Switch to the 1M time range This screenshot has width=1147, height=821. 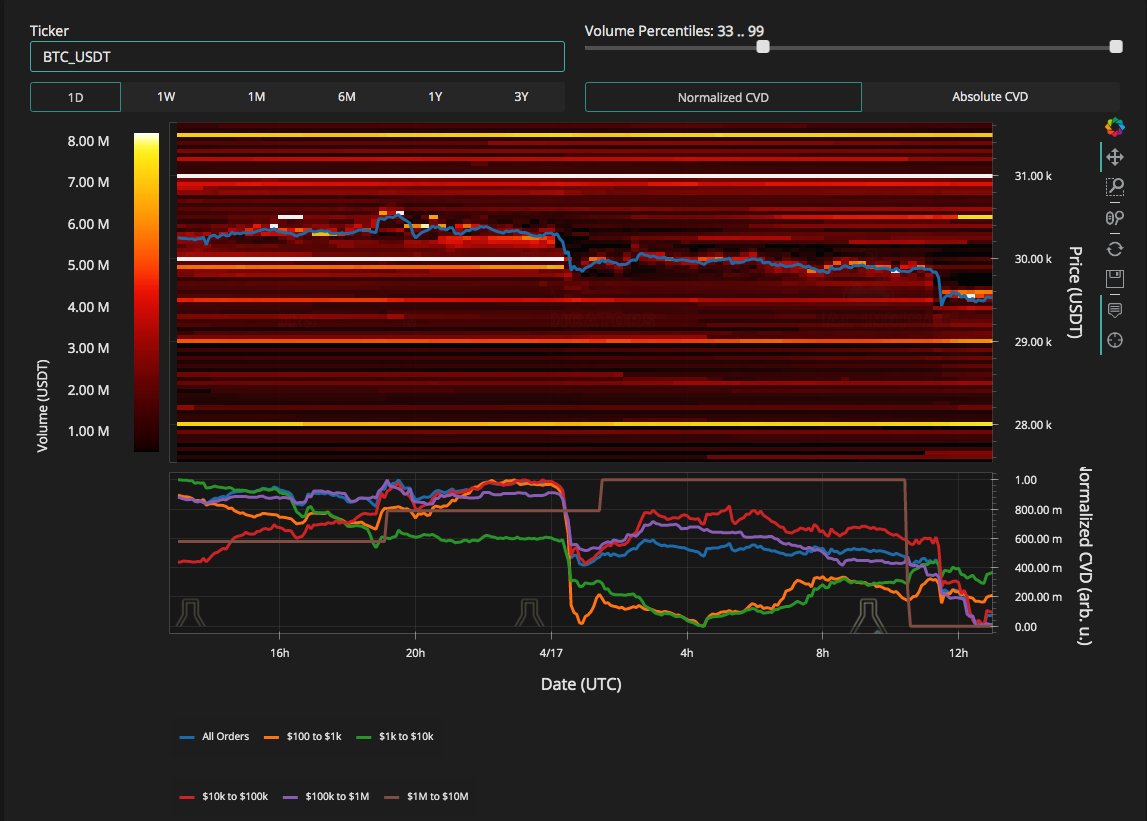(x=256, y=97)
